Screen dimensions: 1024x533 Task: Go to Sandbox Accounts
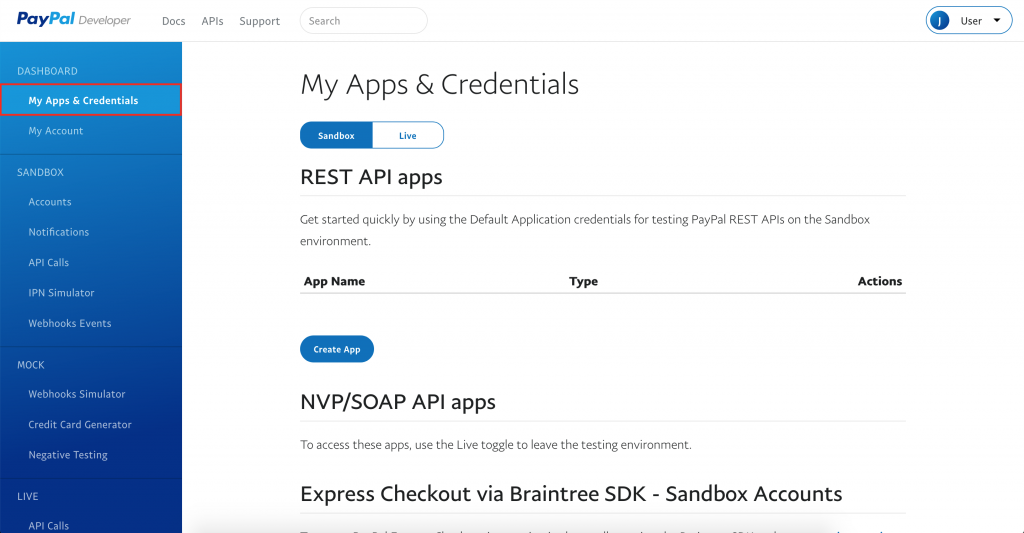tap(50, 202)
